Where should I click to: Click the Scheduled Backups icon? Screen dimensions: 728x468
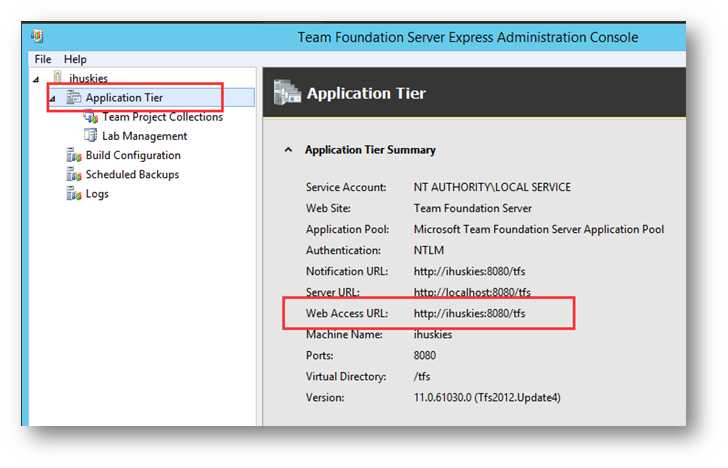[x=73, y=174]
